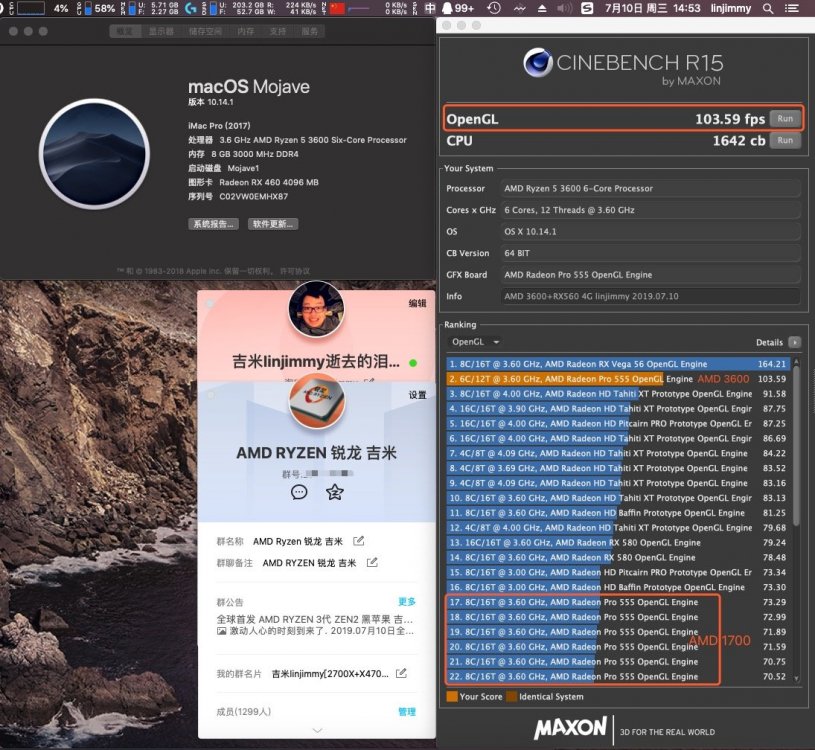Click the user avatar photo on profile card
This screenshot has height=750, width=815.
[x=316, y=309]
